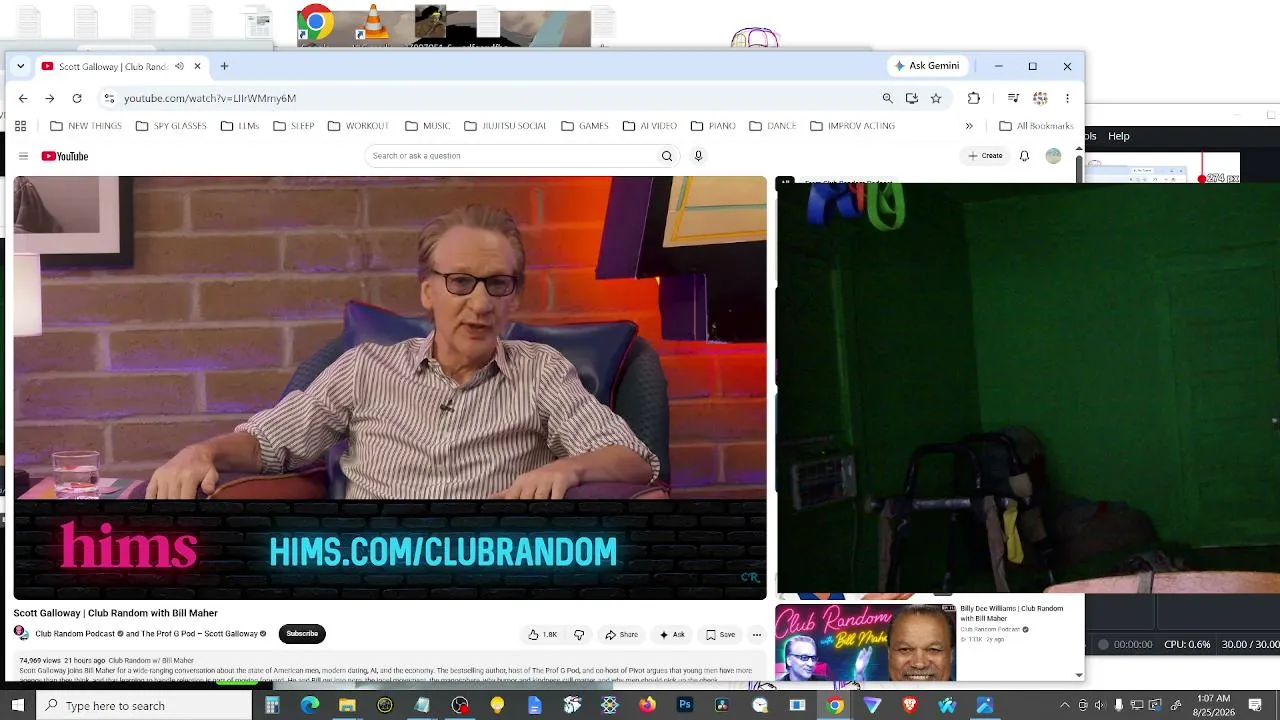Open more actions for the video

pos(757,634)
